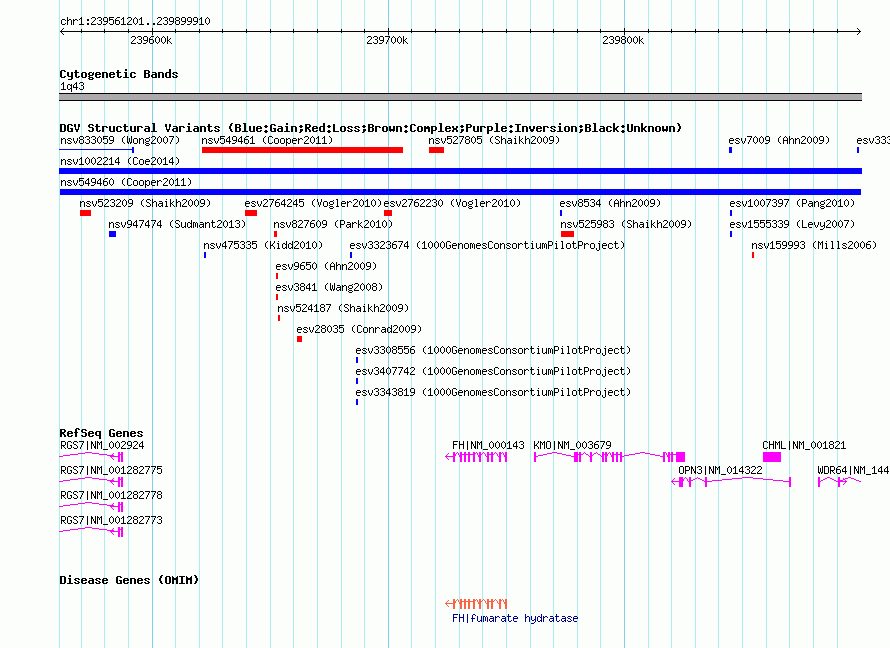This screenshot has height=648, width=890.
Task: Open the nsv833059 (Wong2007) variant label
Action: coord(120,140)
